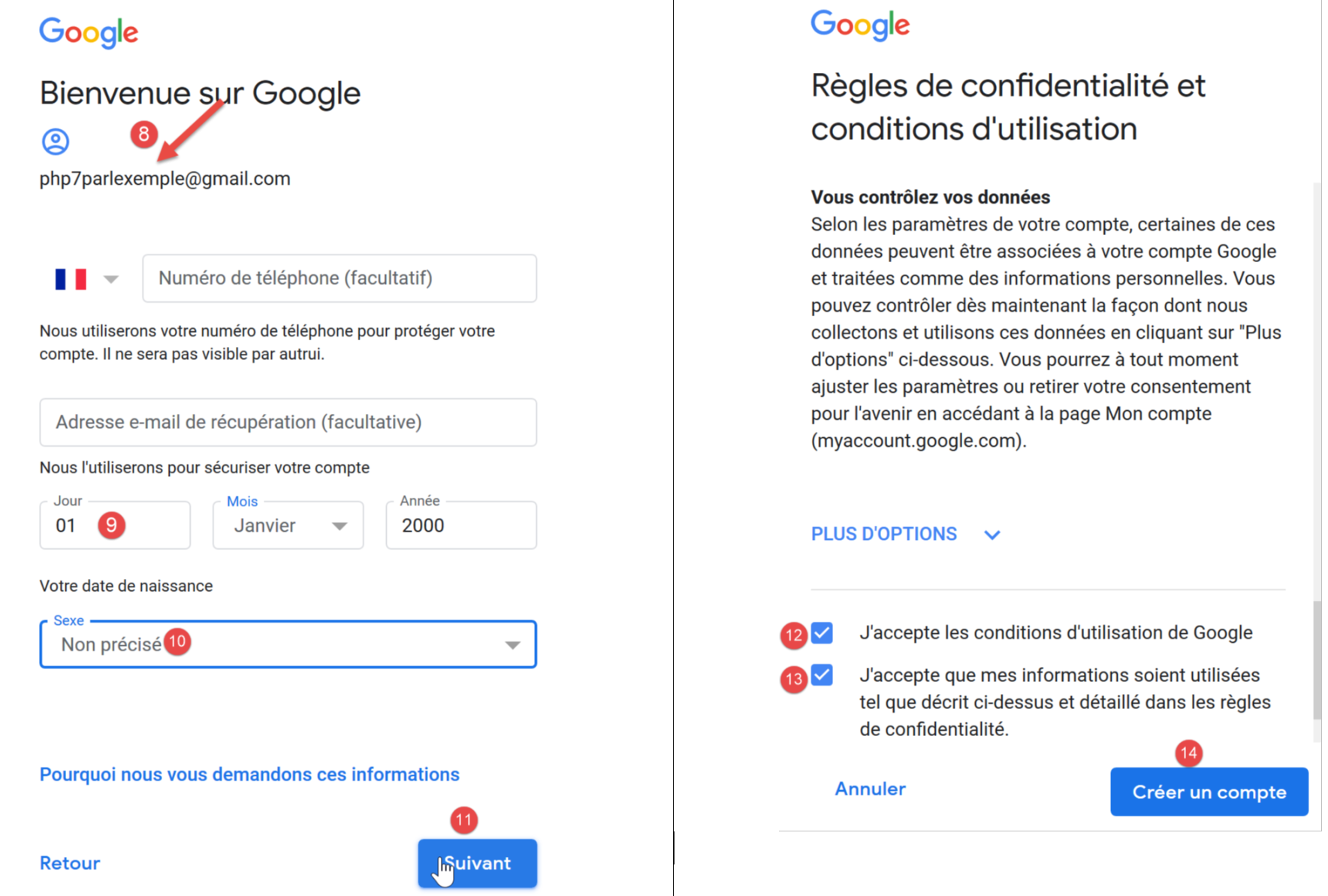Open the country code dropdown arrow

(x=111, y=279)
